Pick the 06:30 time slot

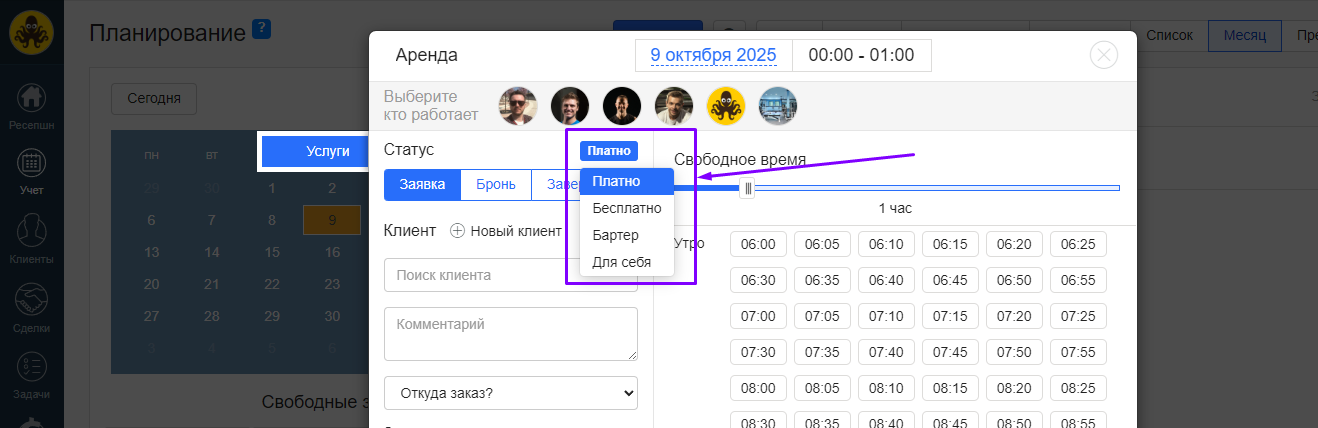coord(759,280)
